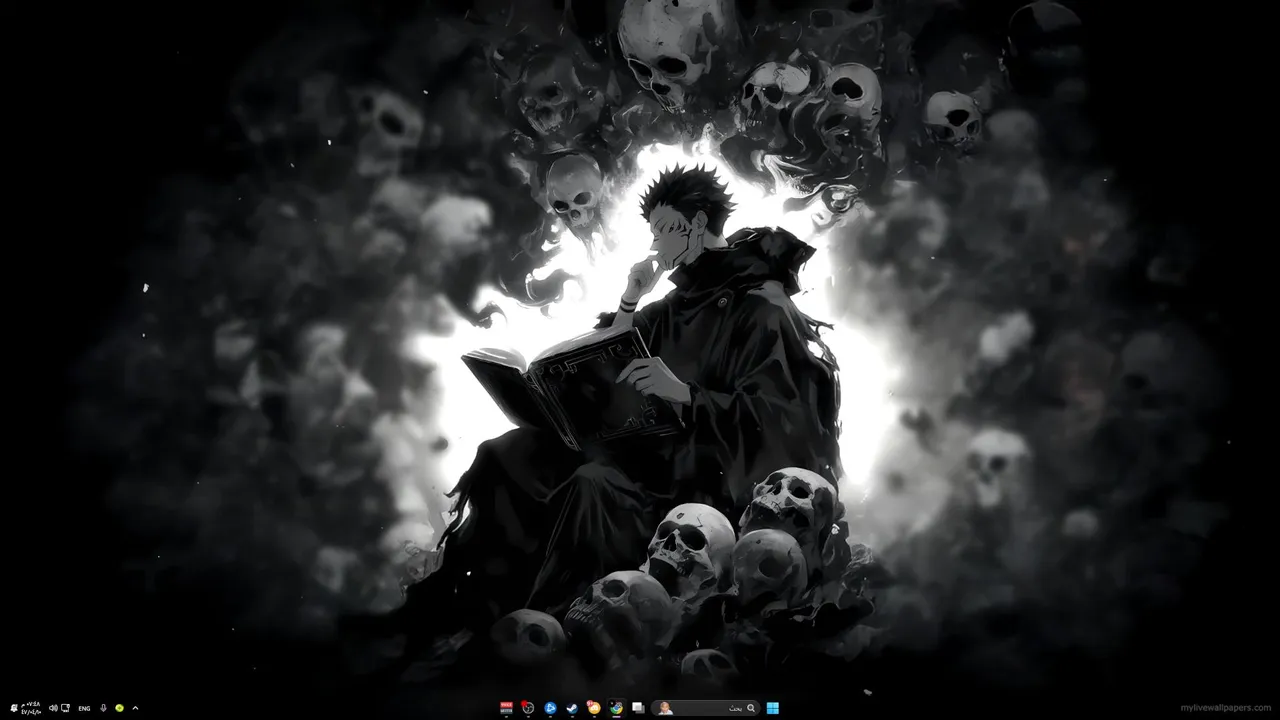Click the green circular tray icon
This screenshot has width=1280, height=720.
[119, 708]
